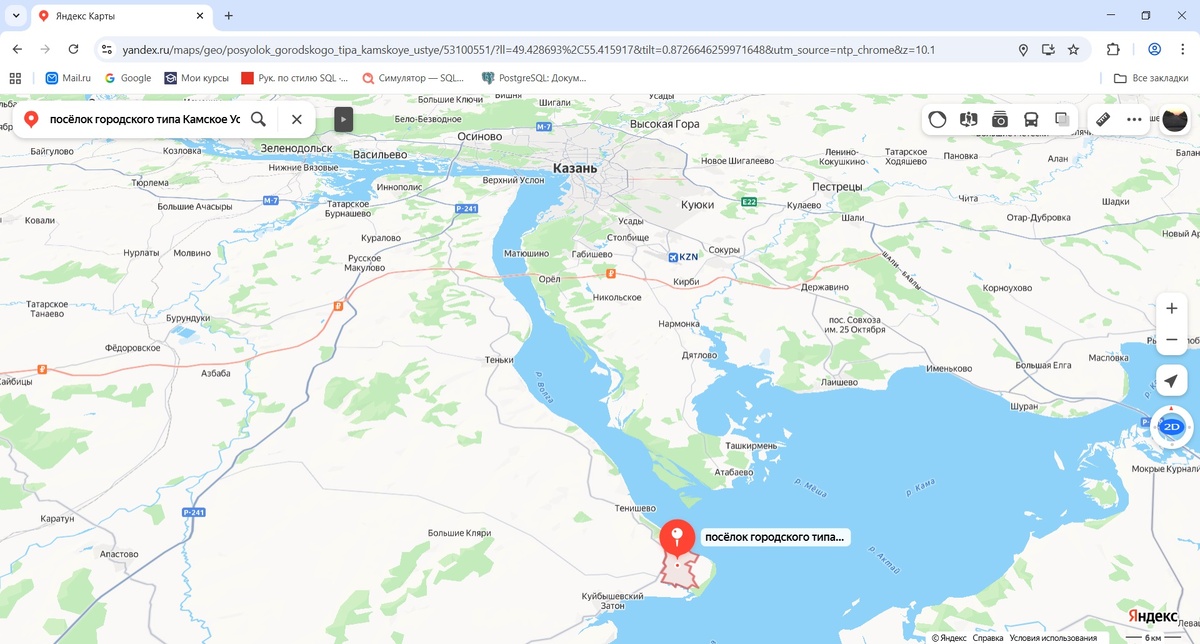Screen dimensions: 1200x644
Task: Click the Апастово map label
Action: pyautogui.click(x=119, y=553)
